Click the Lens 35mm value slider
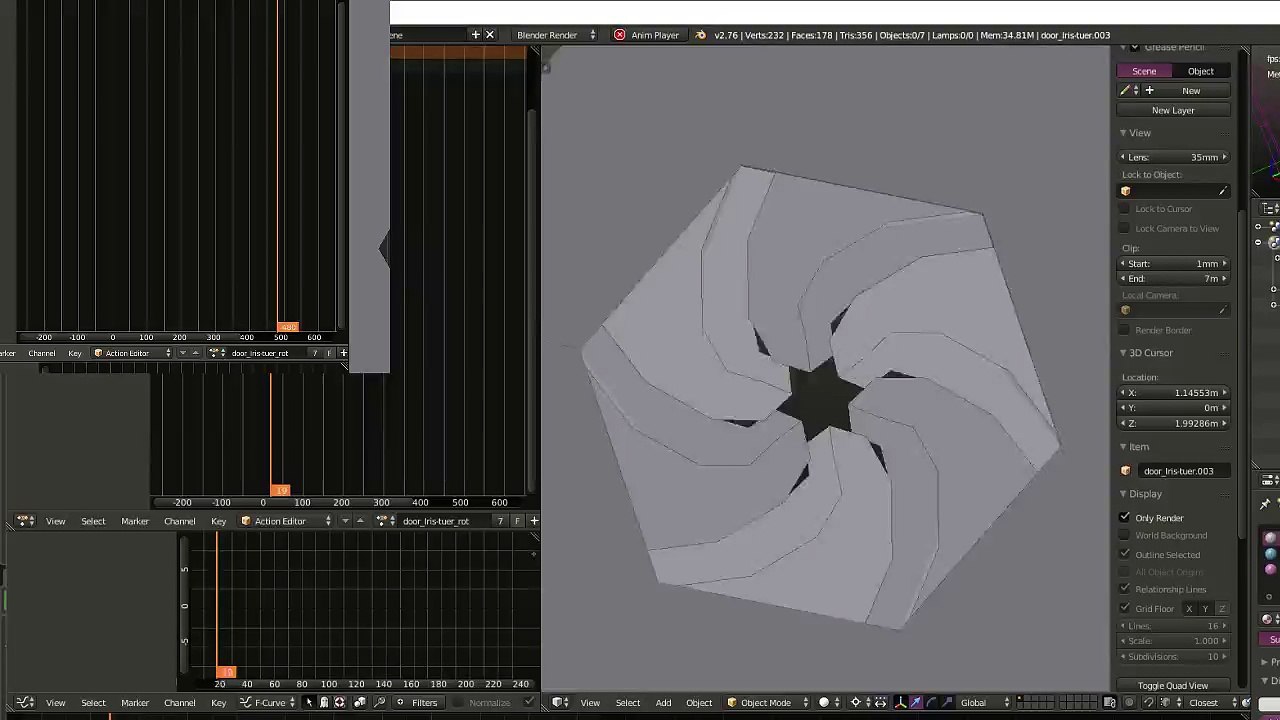Image resolution: width=1280 pixels, height=720 pixels. point(1174,157)
